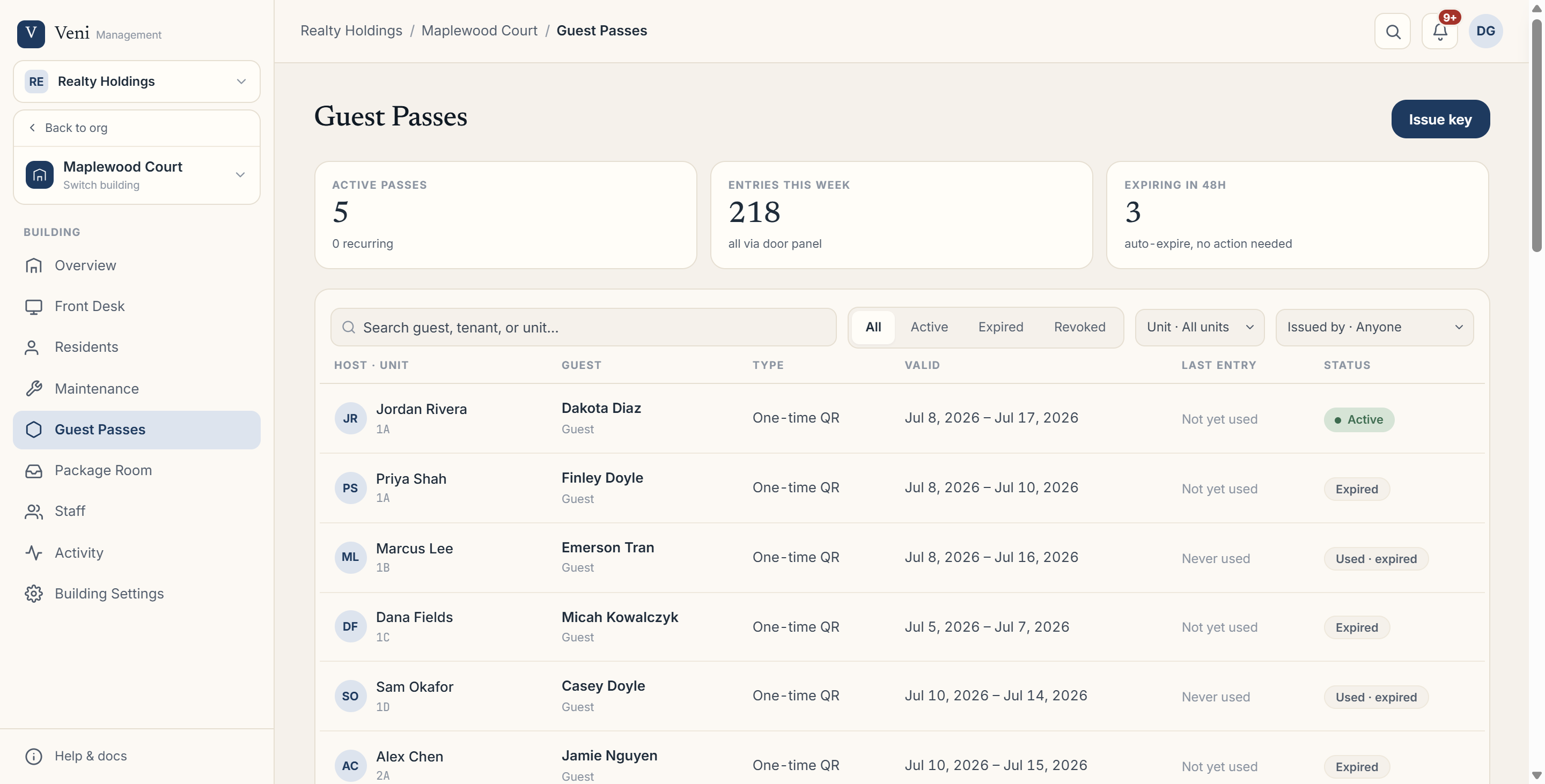Screen dimensions: 1545x784
Task: Click the Maplewood Court building icon
Action: point(40,174)
